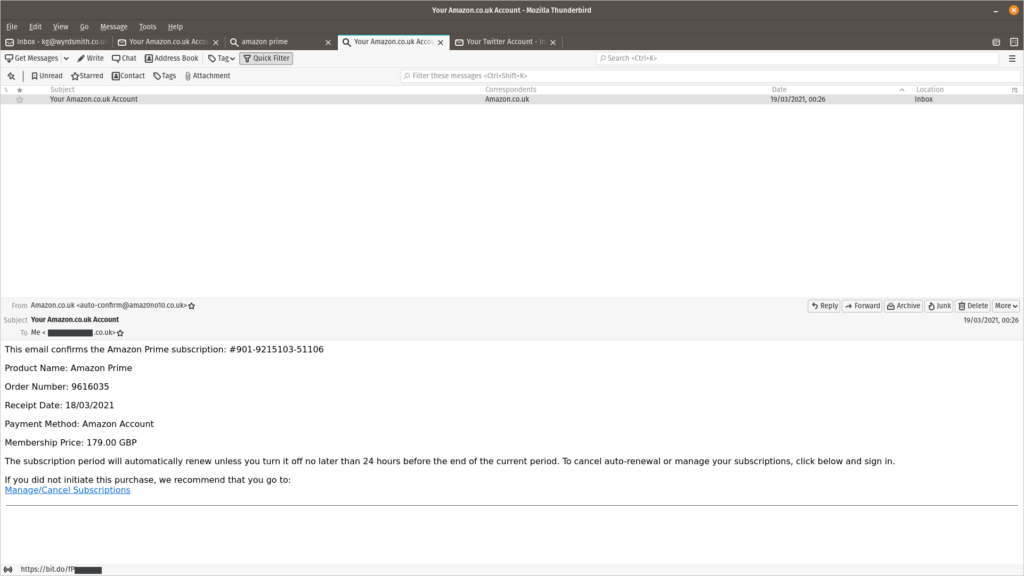Screen dimensions: 1024x576
Task: Sort by Location column
Action: click(x=961, y=89)
